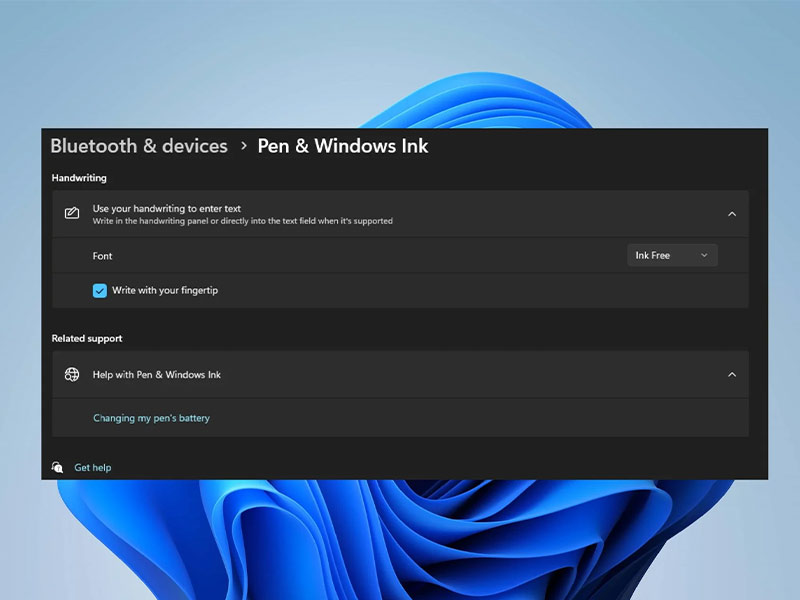This screenshot has height=600, width=800.
Task: Go back to Bluetooth & devices breadcrumb
Action: [x=139, y=146]
